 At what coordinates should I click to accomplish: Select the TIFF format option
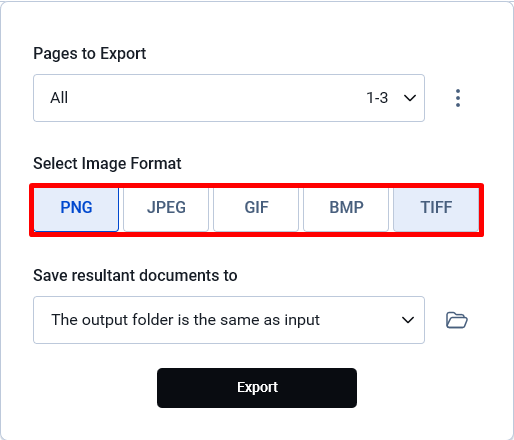(x=436, y=210)
